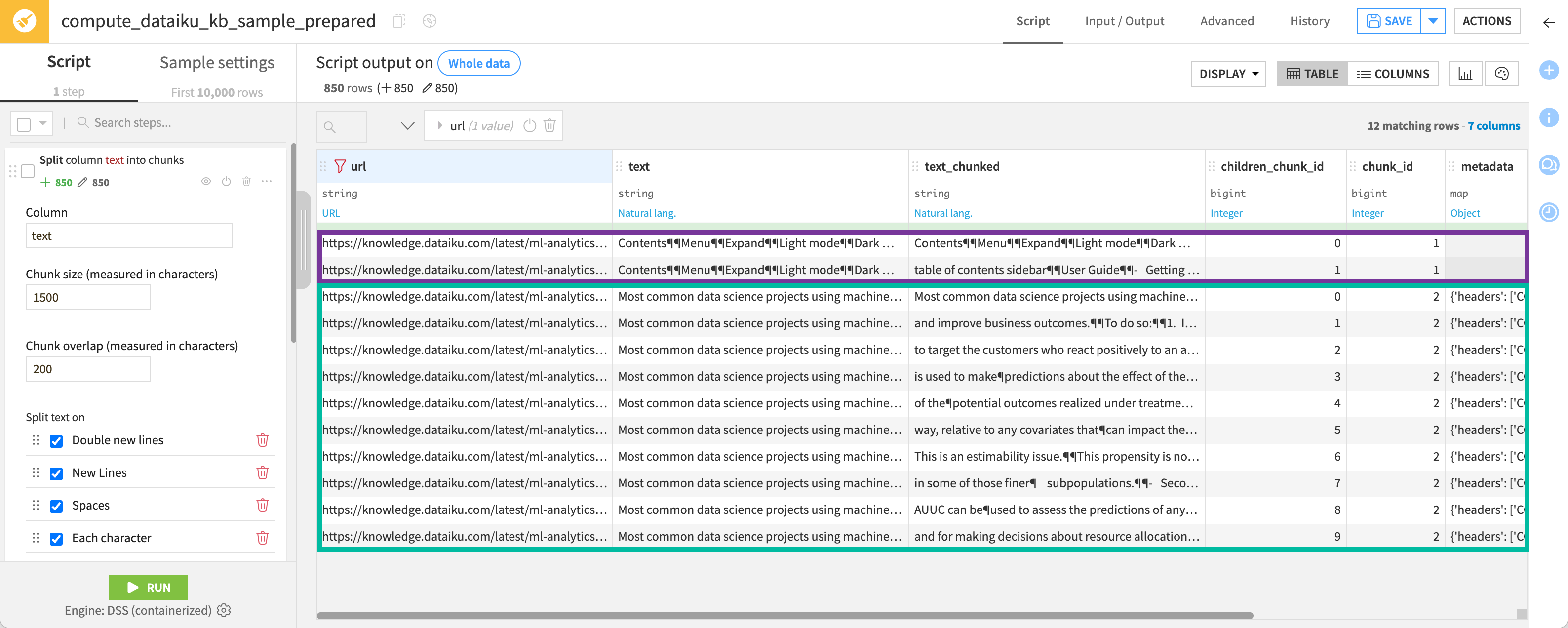Open the SAVE dropdown arrow
Screen dimensions: 1568x628
point(1434,20)
